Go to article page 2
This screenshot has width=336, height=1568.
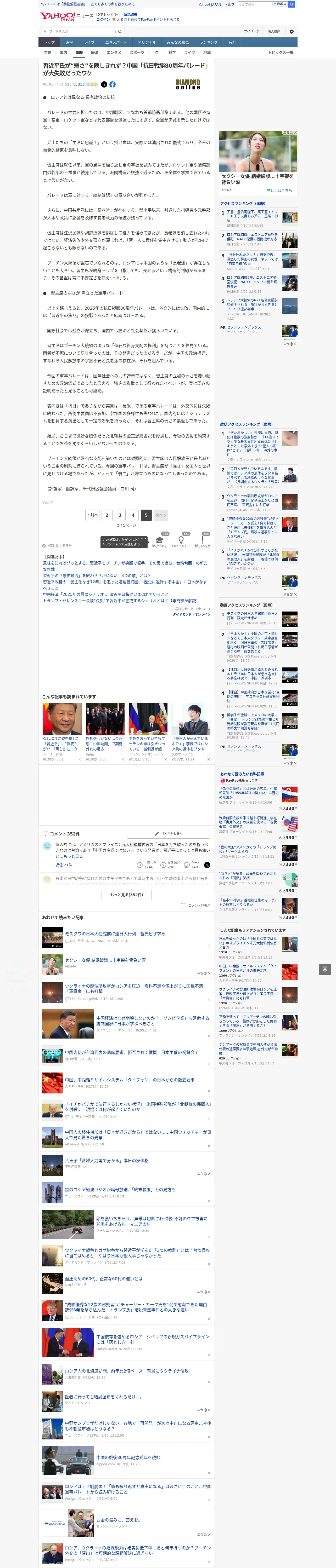pos(107,515)
